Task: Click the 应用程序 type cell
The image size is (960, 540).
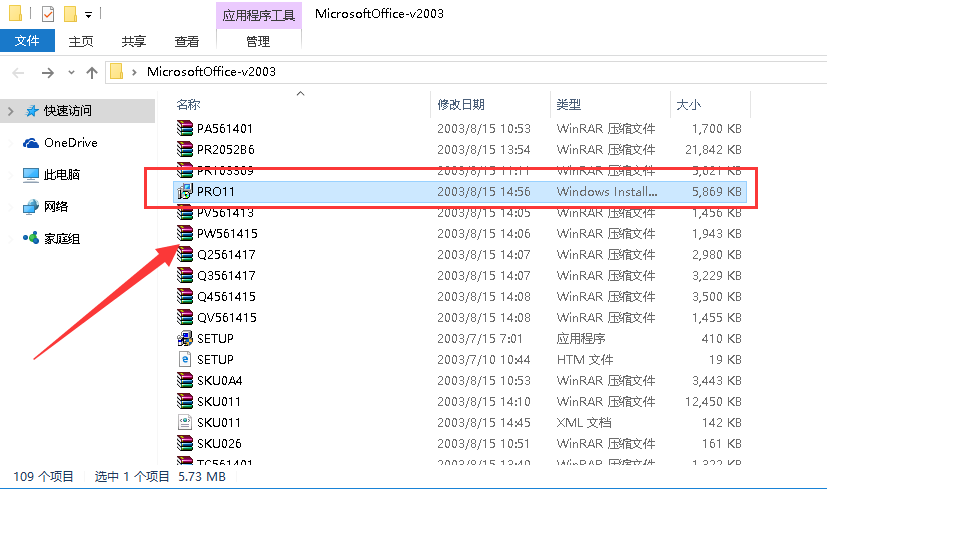Action: [580, 339]
